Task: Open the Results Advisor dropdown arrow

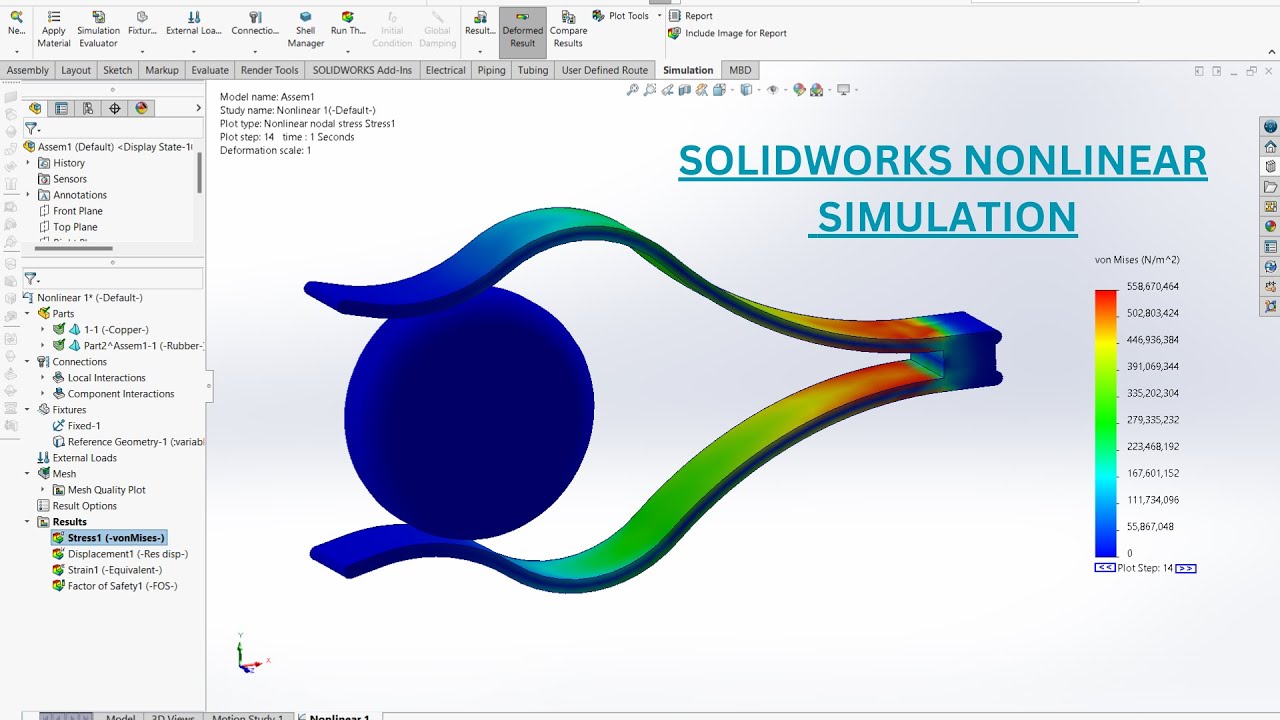Action: point(480,50)
